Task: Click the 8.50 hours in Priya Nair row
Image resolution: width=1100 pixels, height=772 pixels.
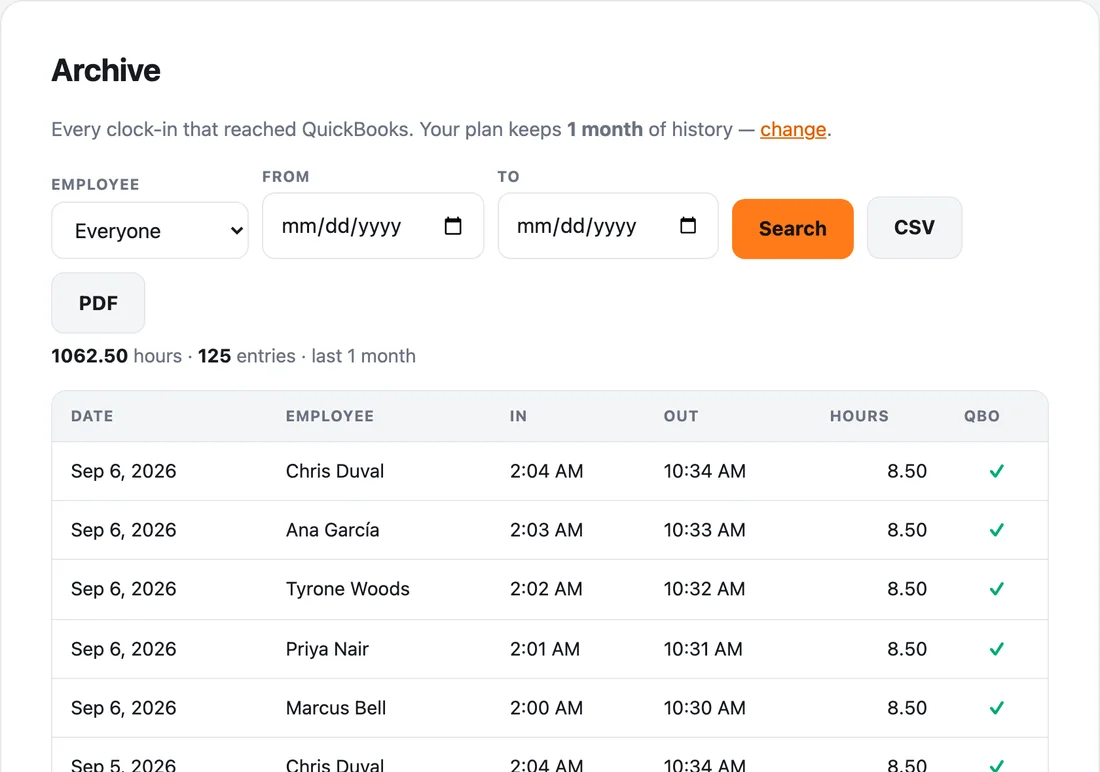Action: 907,649
